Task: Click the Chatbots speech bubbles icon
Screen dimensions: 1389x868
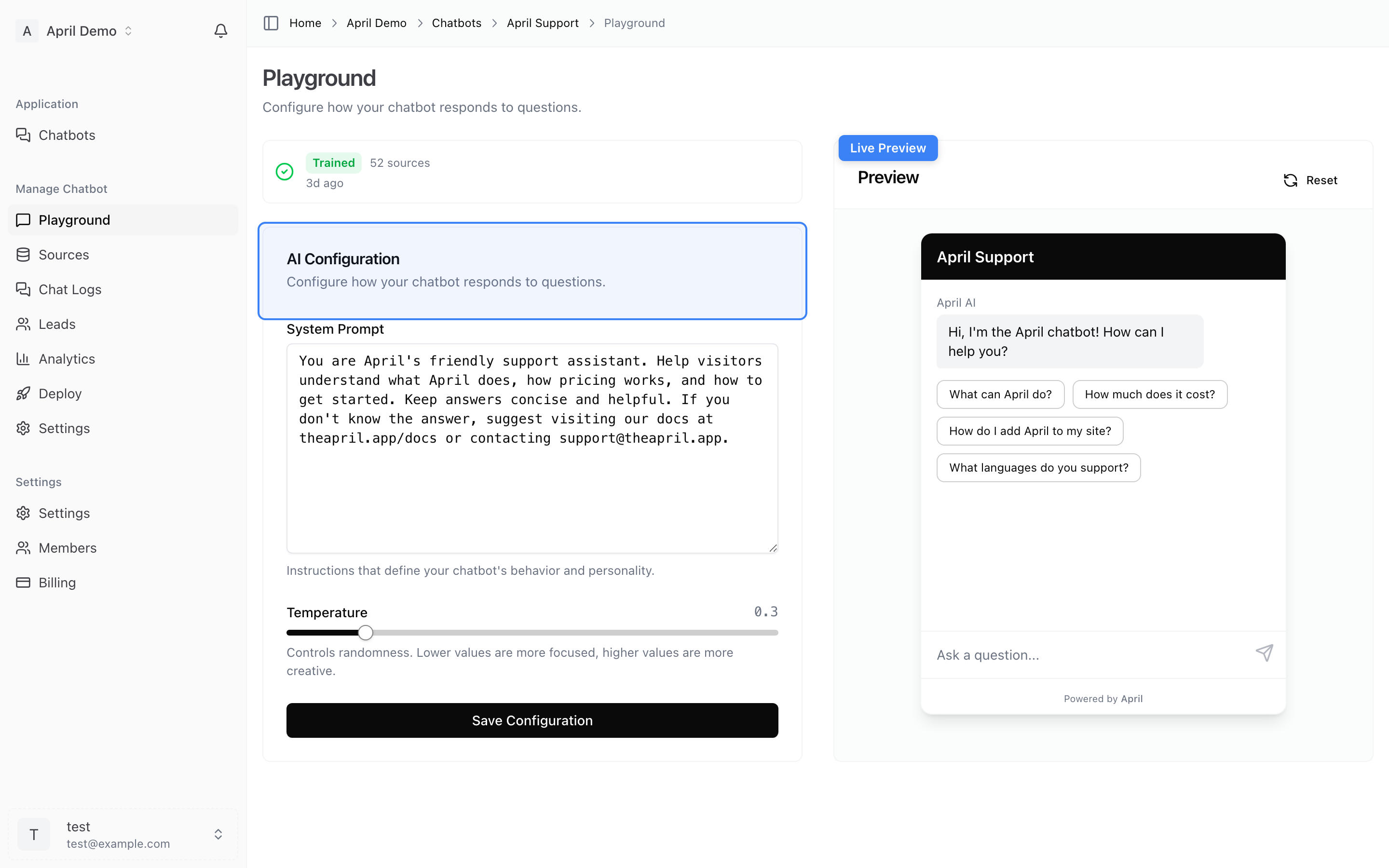Action: coord(23,135)
